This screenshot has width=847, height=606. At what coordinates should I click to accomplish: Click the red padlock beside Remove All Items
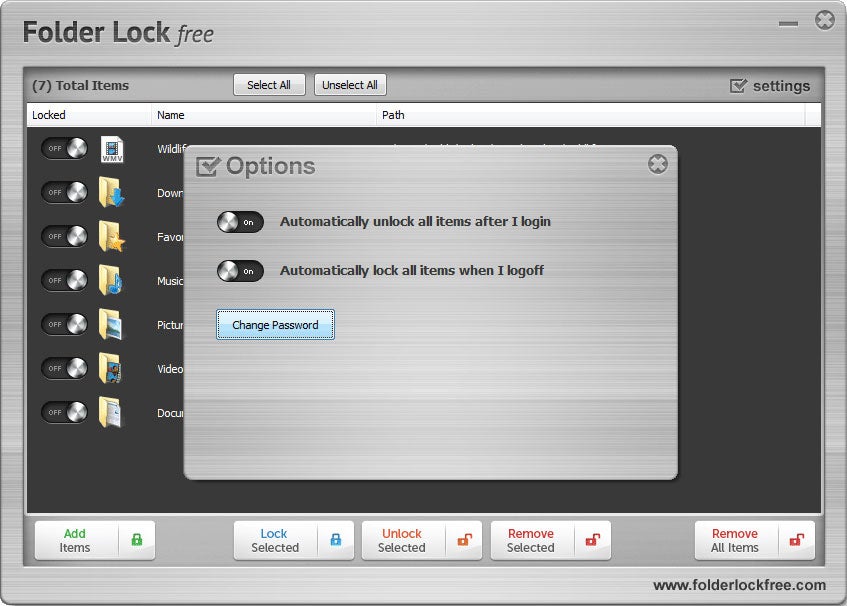tap(797, 540)
